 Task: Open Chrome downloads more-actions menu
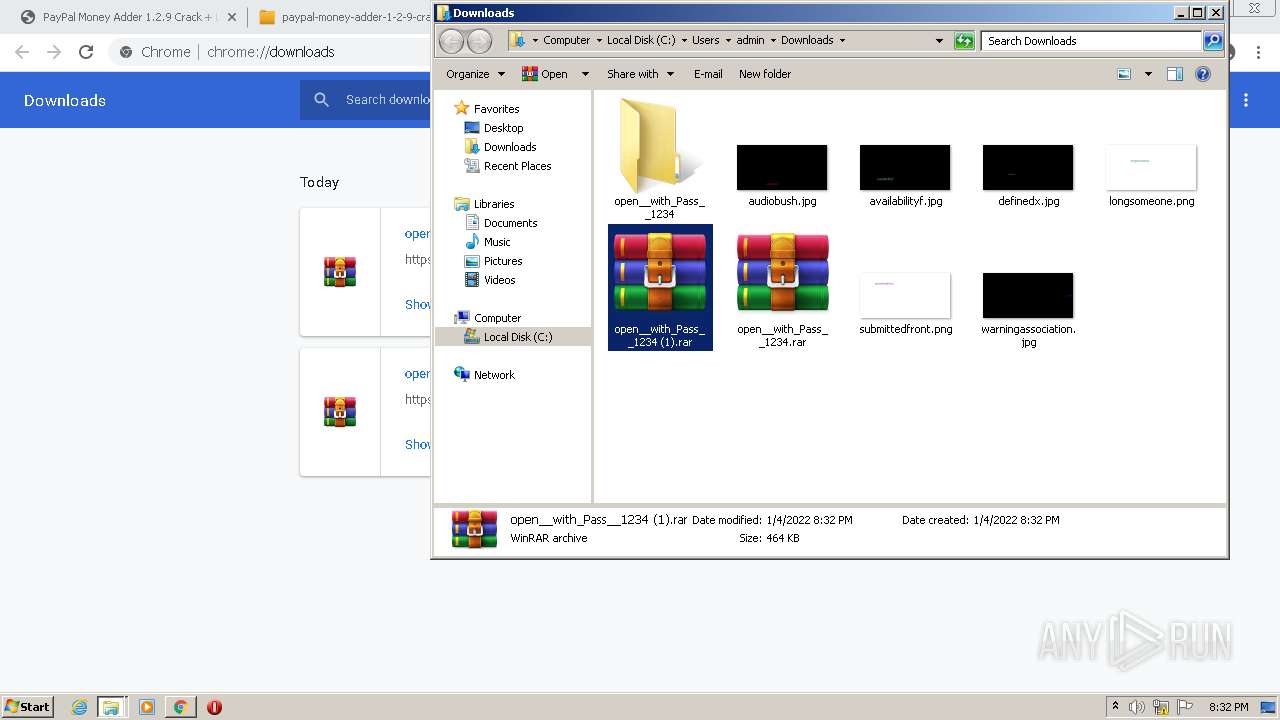pyautogui.click(x=1246, y=100)
